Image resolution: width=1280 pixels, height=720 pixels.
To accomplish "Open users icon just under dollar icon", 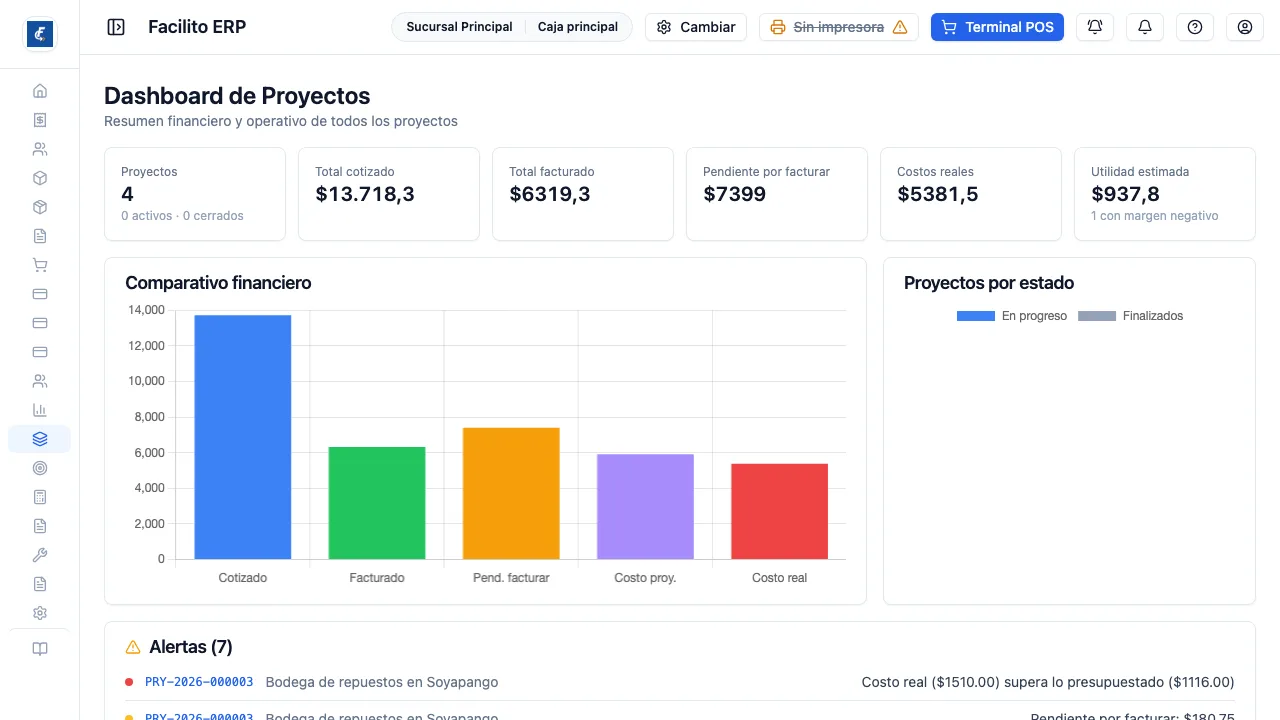I will [x=40, y=149].
